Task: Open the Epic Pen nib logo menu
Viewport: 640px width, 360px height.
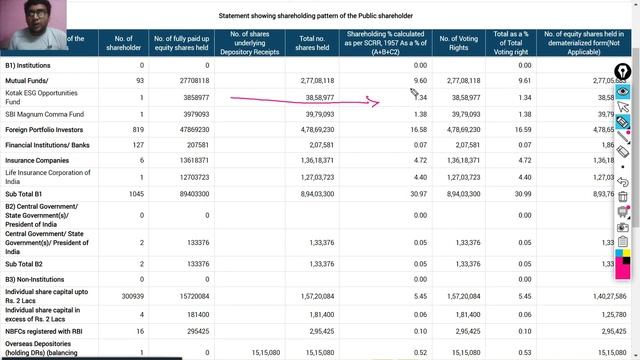Action: (622, 72)
